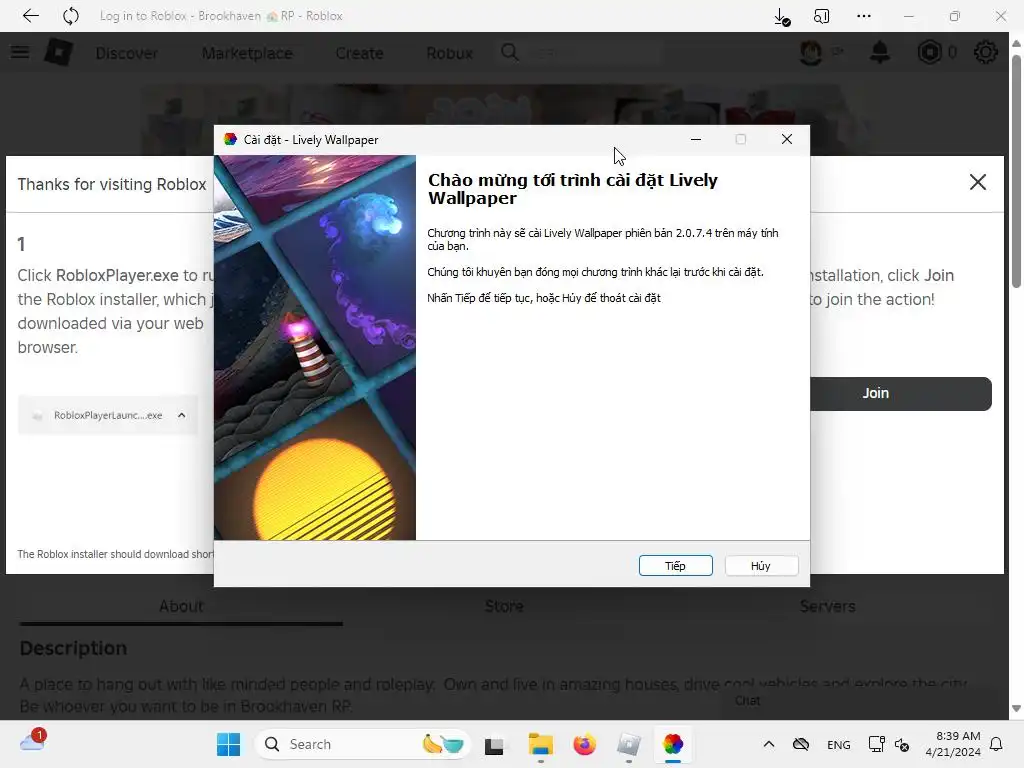Viewport: 1024px width, 768px height.
Task: Open the Roblox hamburger menu
Action: [20, 52]
